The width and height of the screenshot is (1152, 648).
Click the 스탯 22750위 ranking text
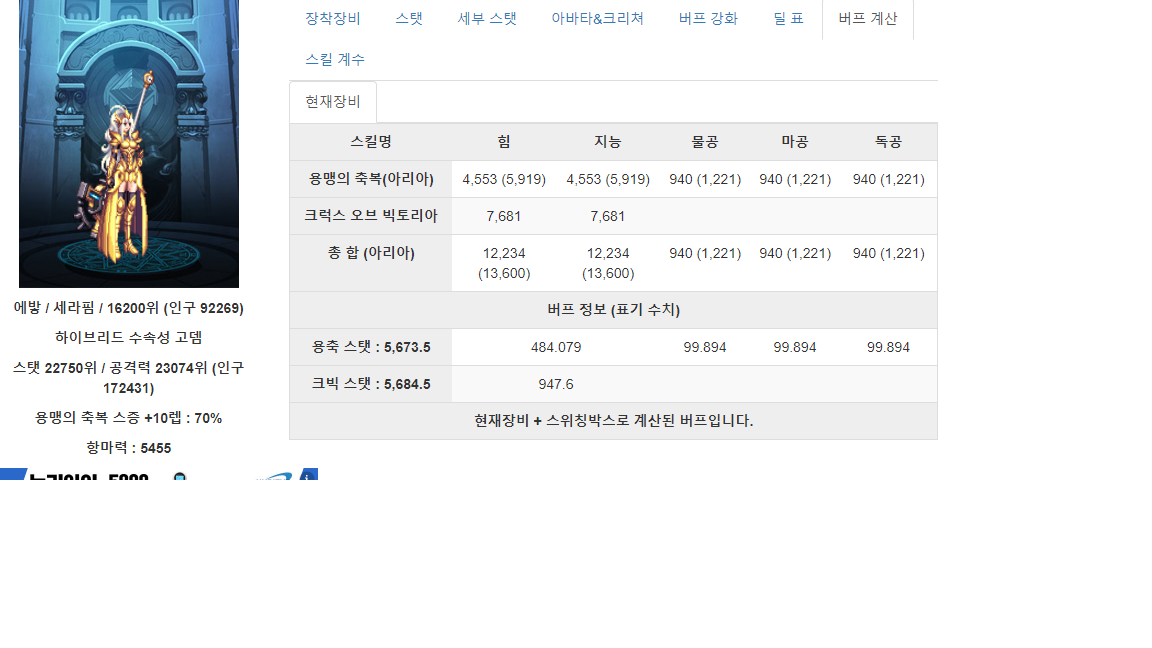pos(129,378)
